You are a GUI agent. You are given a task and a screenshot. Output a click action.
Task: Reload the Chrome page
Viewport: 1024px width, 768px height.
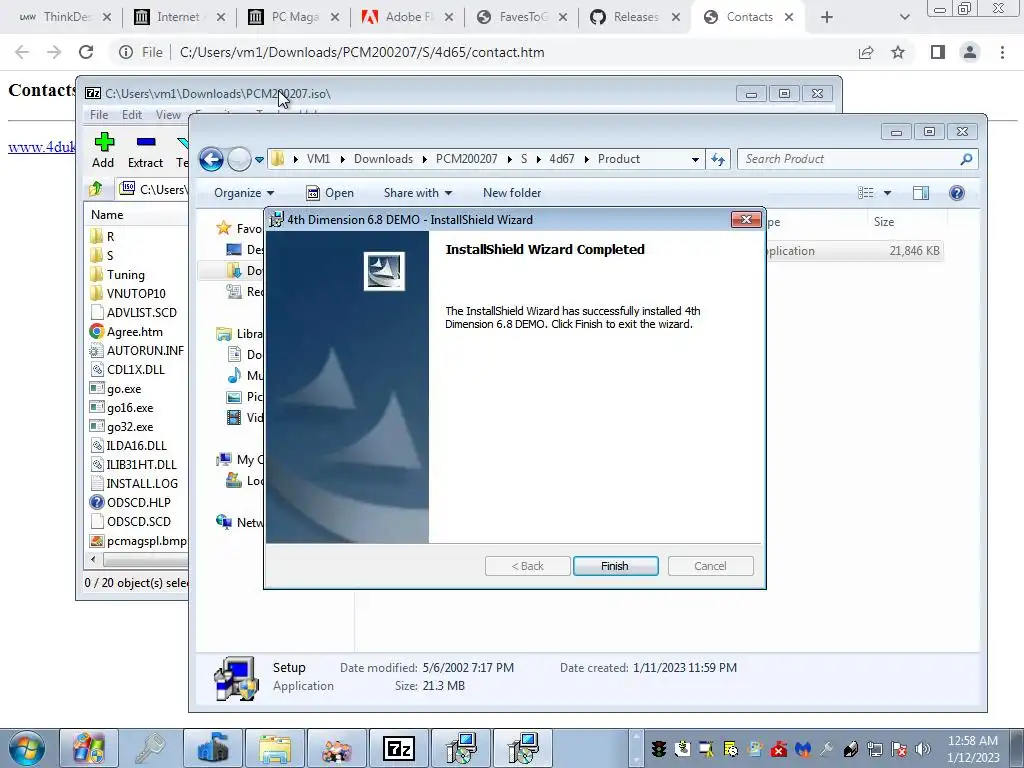click(x=86, y=52)
